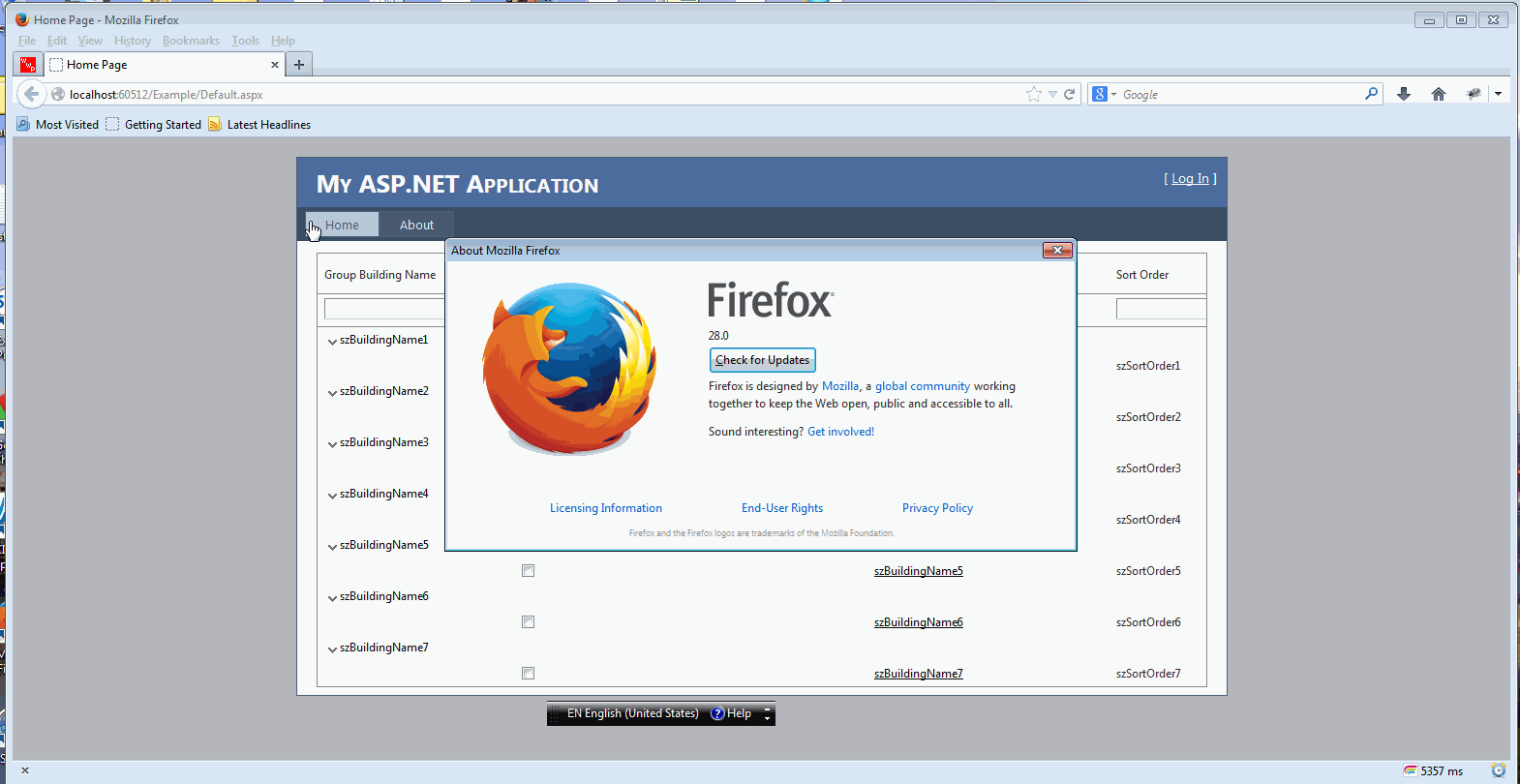The image size is (1520, 784).
Task: Follow the global community link
Action: (x=923, y=386)
